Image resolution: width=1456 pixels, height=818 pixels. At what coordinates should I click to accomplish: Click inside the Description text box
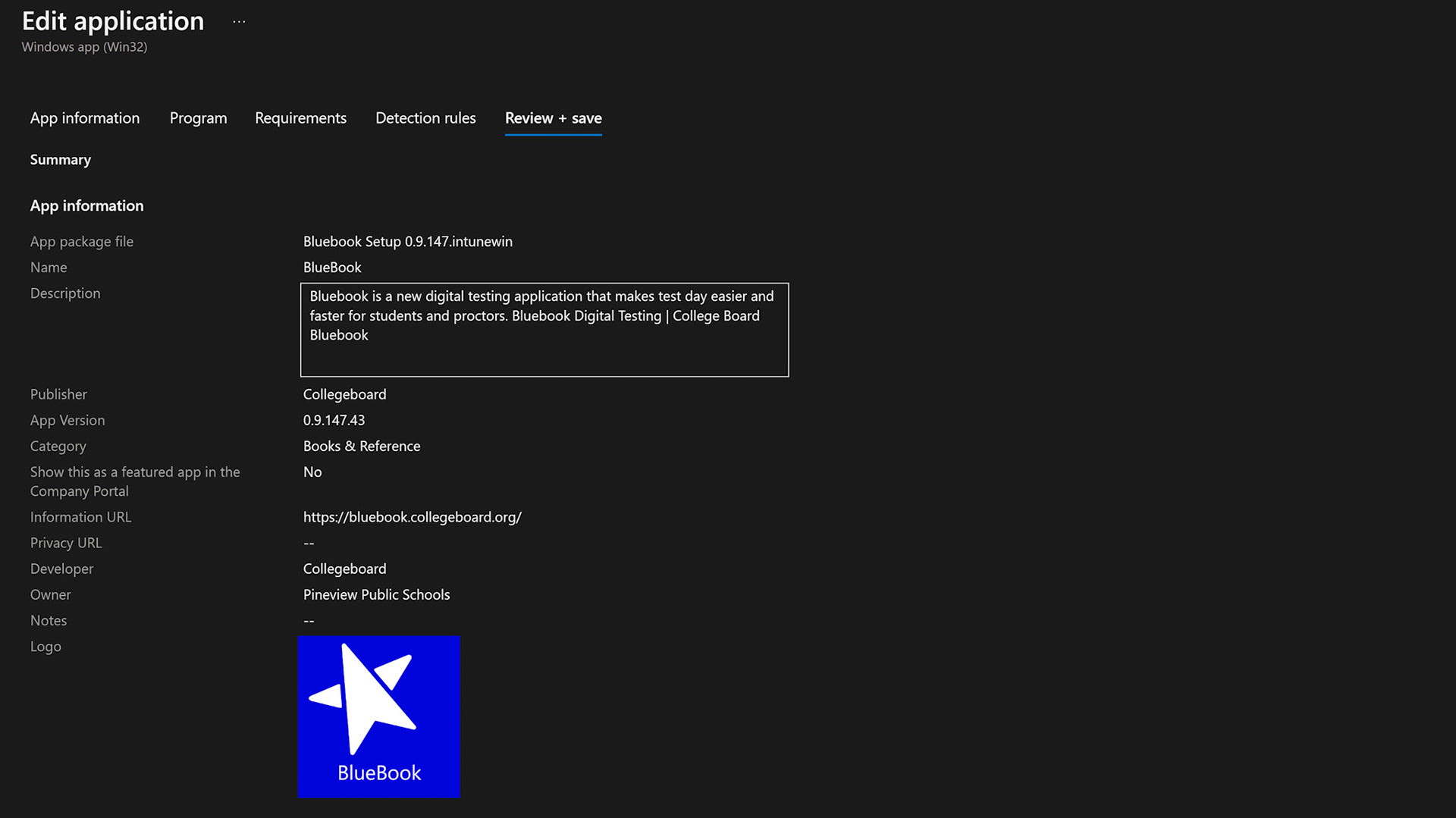[x=544, y=330]
